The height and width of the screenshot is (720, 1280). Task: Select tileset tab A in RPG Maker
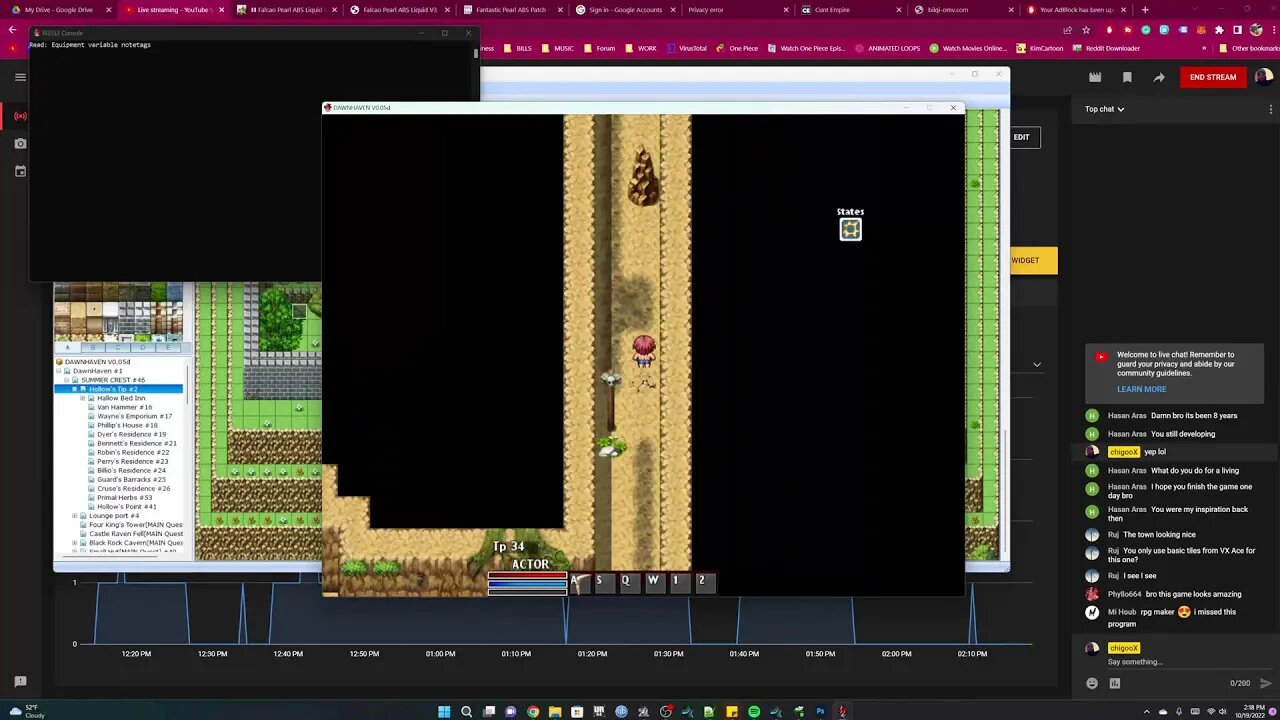click(68, 348)
